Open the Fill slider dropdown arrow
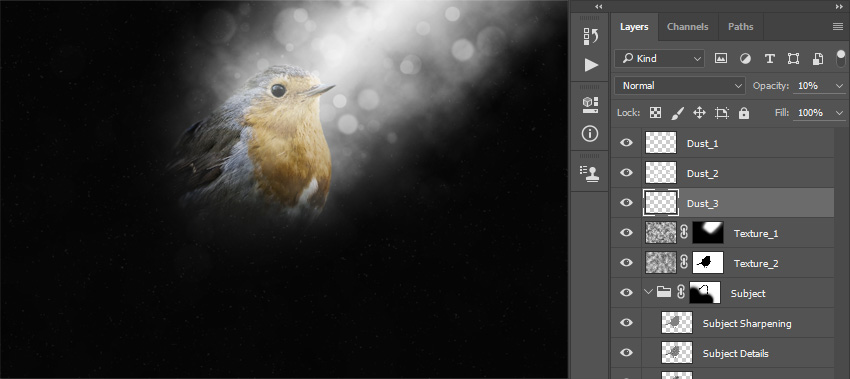Screen dimensions: 850x379 point(840,113)
